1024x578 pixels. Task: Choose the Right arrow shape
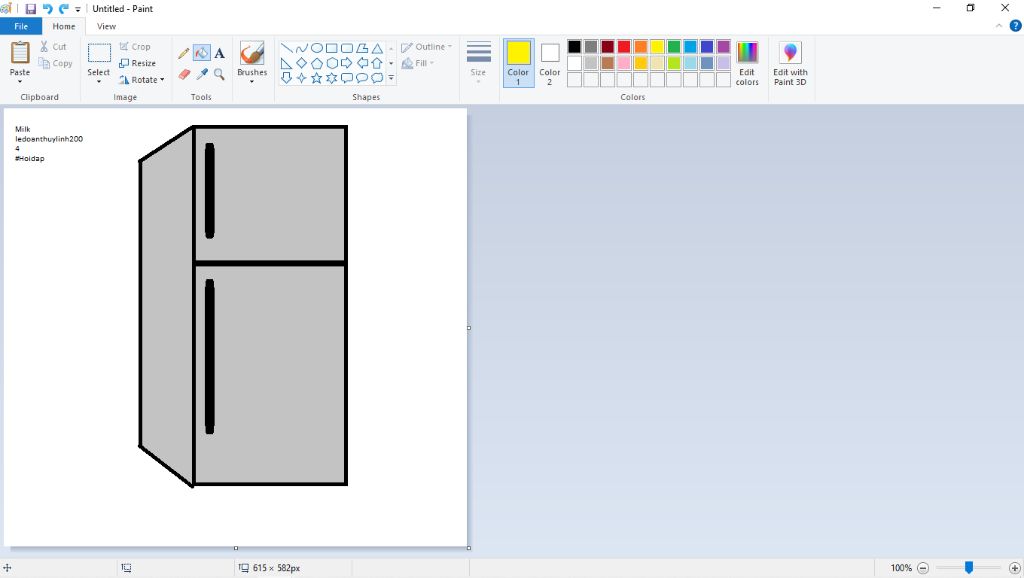(x=347, y=63)
